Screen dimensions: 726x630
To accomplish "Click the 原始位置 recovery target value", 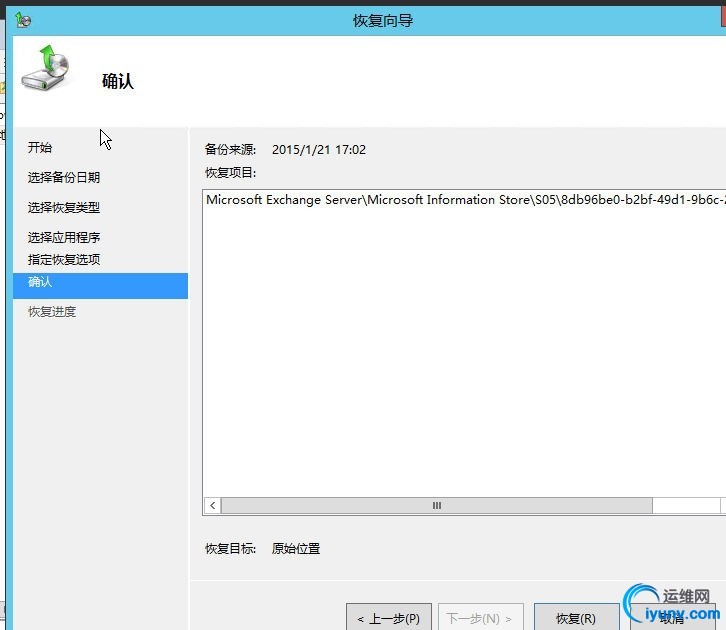I will pos(296,549).
